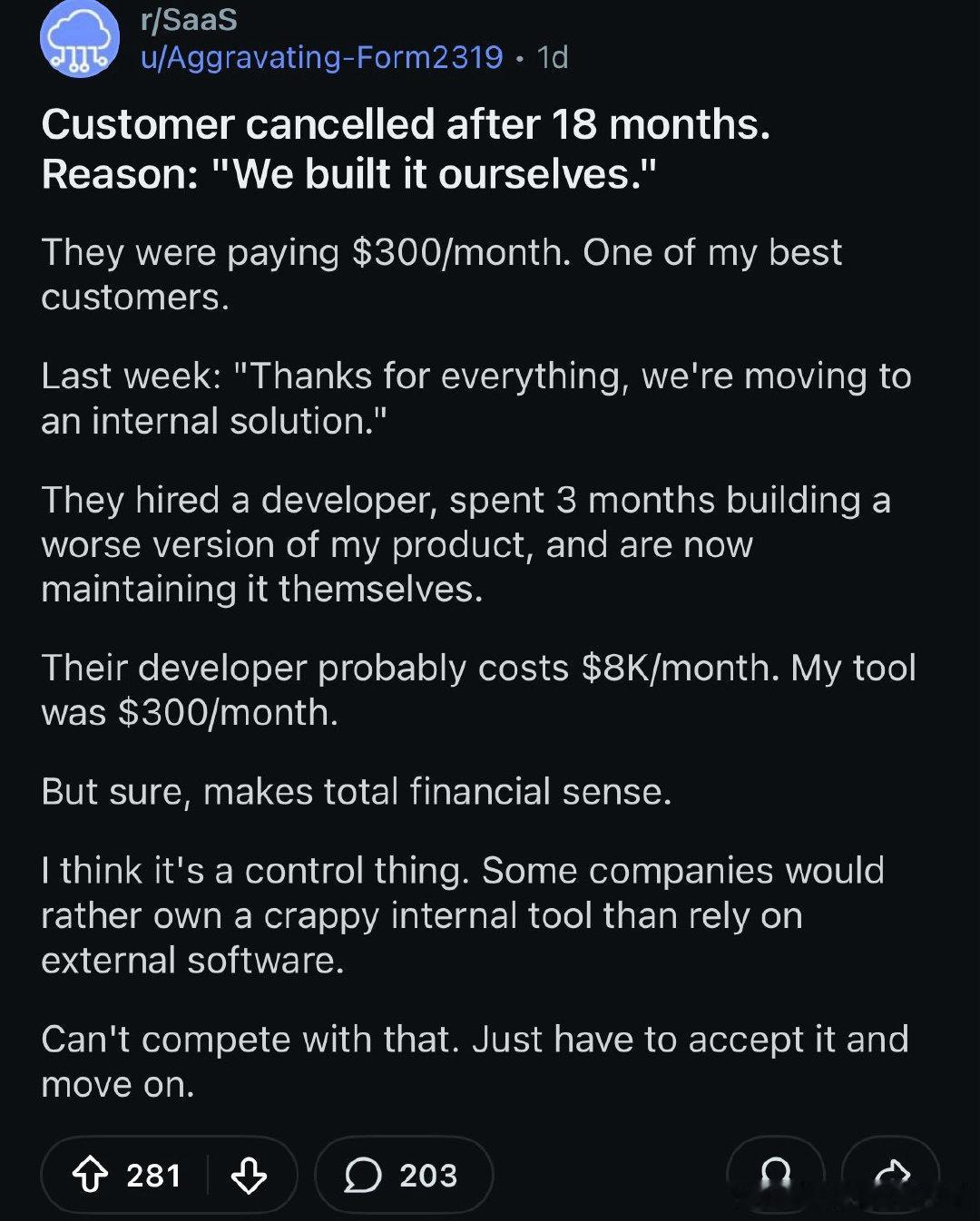The width and height of the screenshot is (980, 1221).
Task: Open post title 'Customer cancelled after 18 months'
Action: click(x=406, y=124)
